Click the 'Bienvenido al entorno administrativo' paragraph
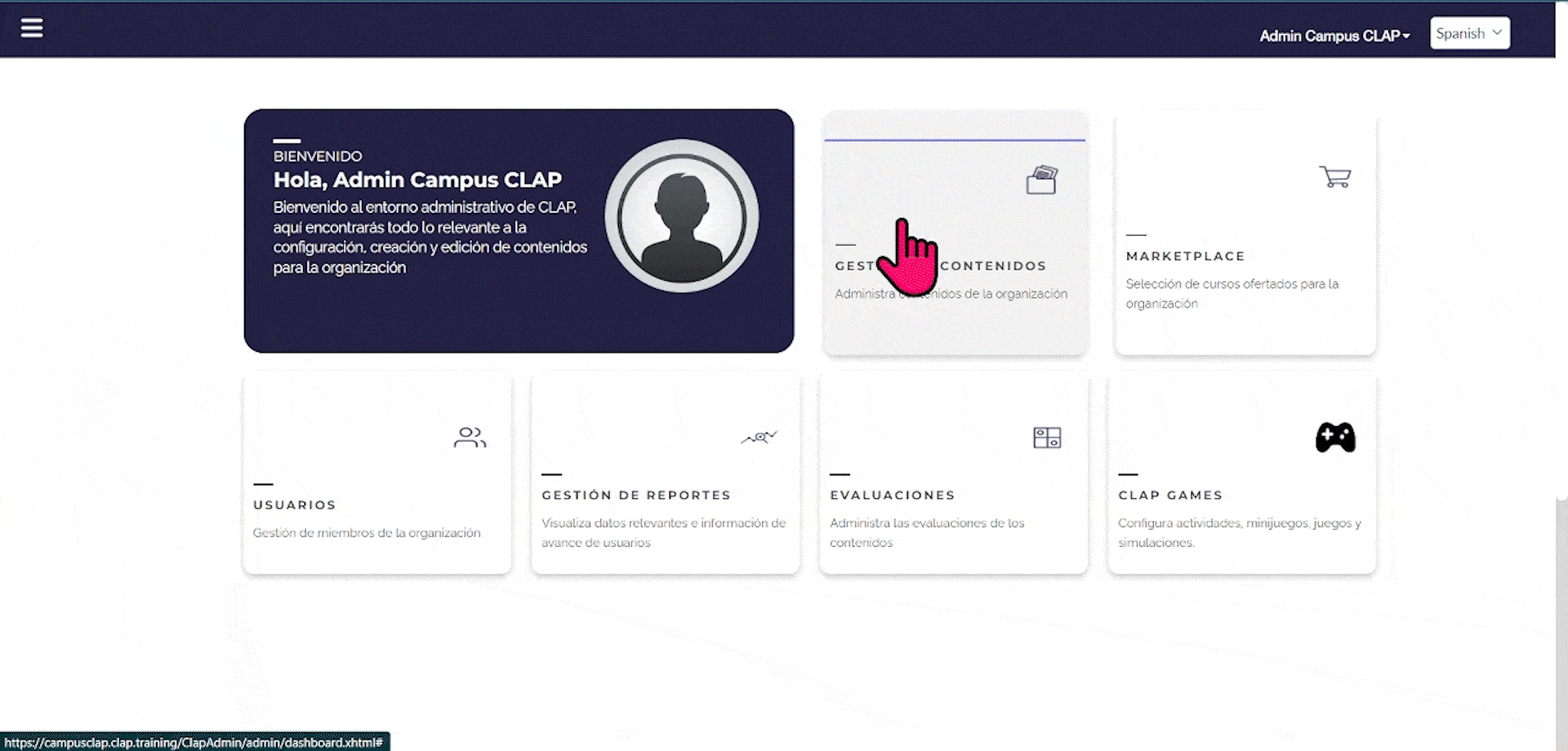Image resolution: width=1568 pixels, height=751 pixels. click(430, 238)
